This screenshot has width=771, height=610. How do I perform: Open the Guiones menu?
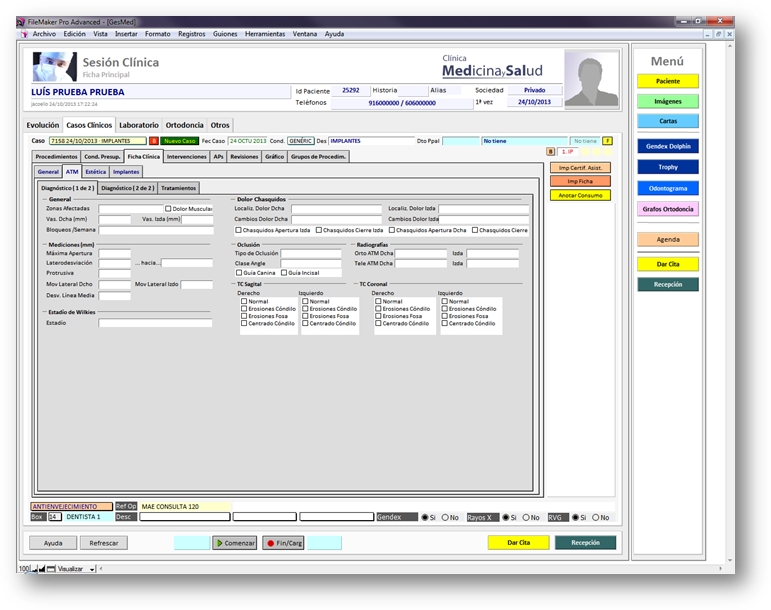click(x=225, y=34)
